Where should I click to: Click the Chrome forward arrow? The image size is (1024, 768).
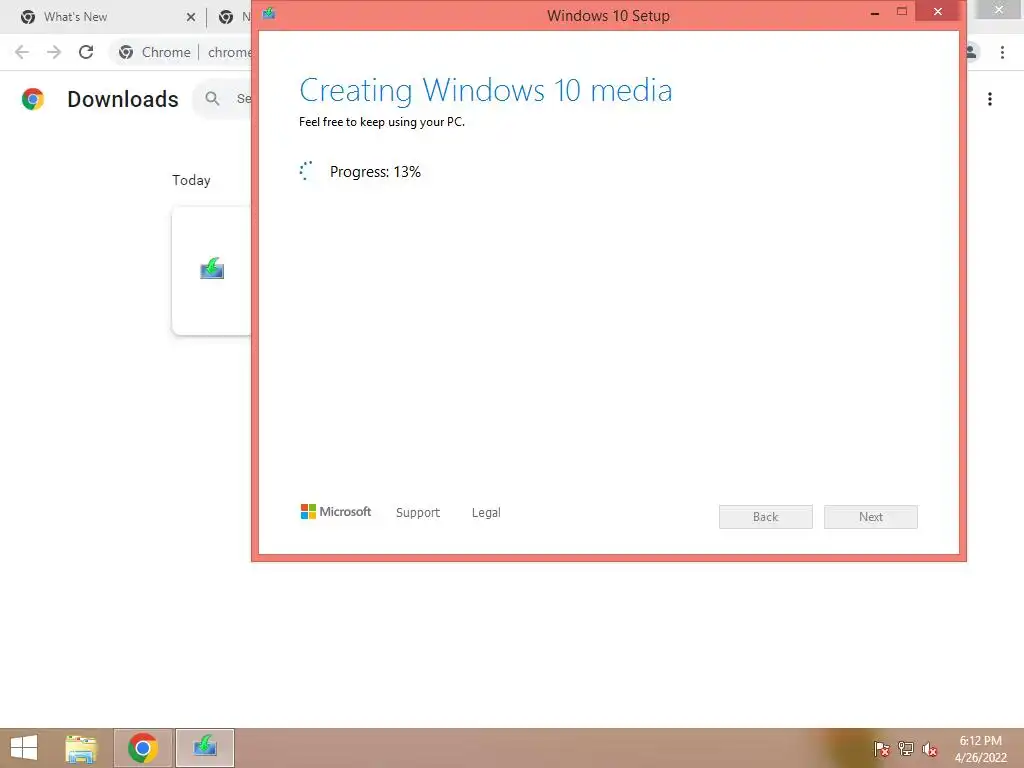click(x=54, y=52)
